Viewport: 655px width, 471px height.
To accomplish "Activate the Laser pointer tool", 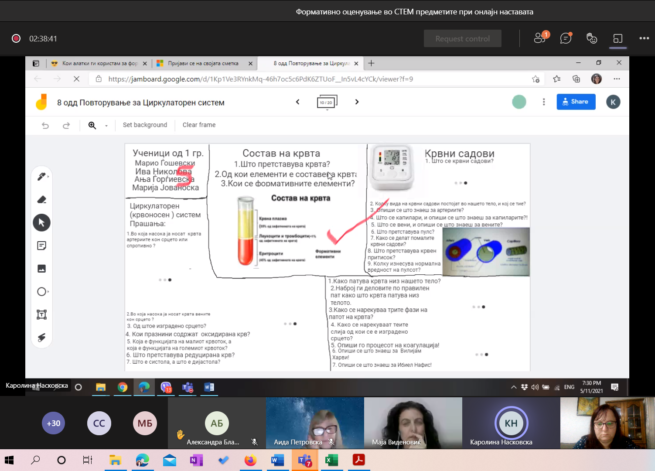I will pos(41,337).
